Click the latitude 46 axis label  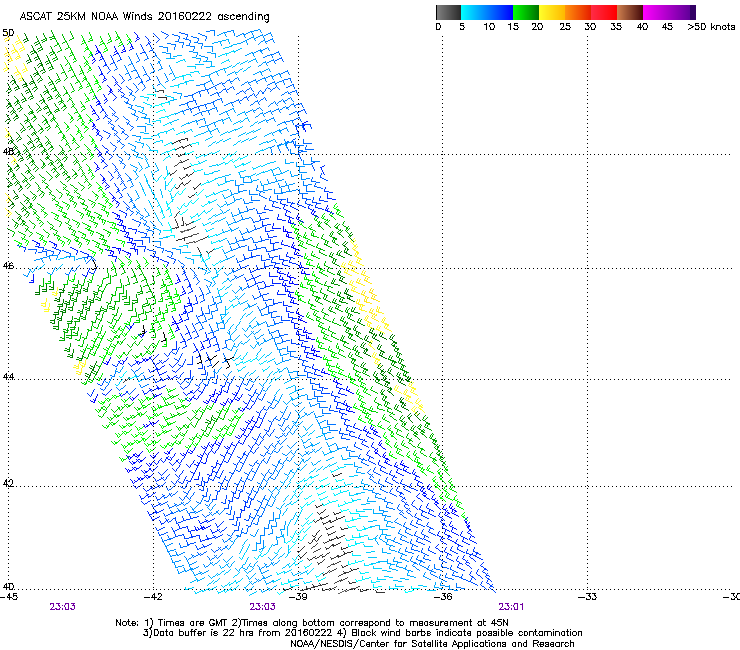(x=8, y=266)
